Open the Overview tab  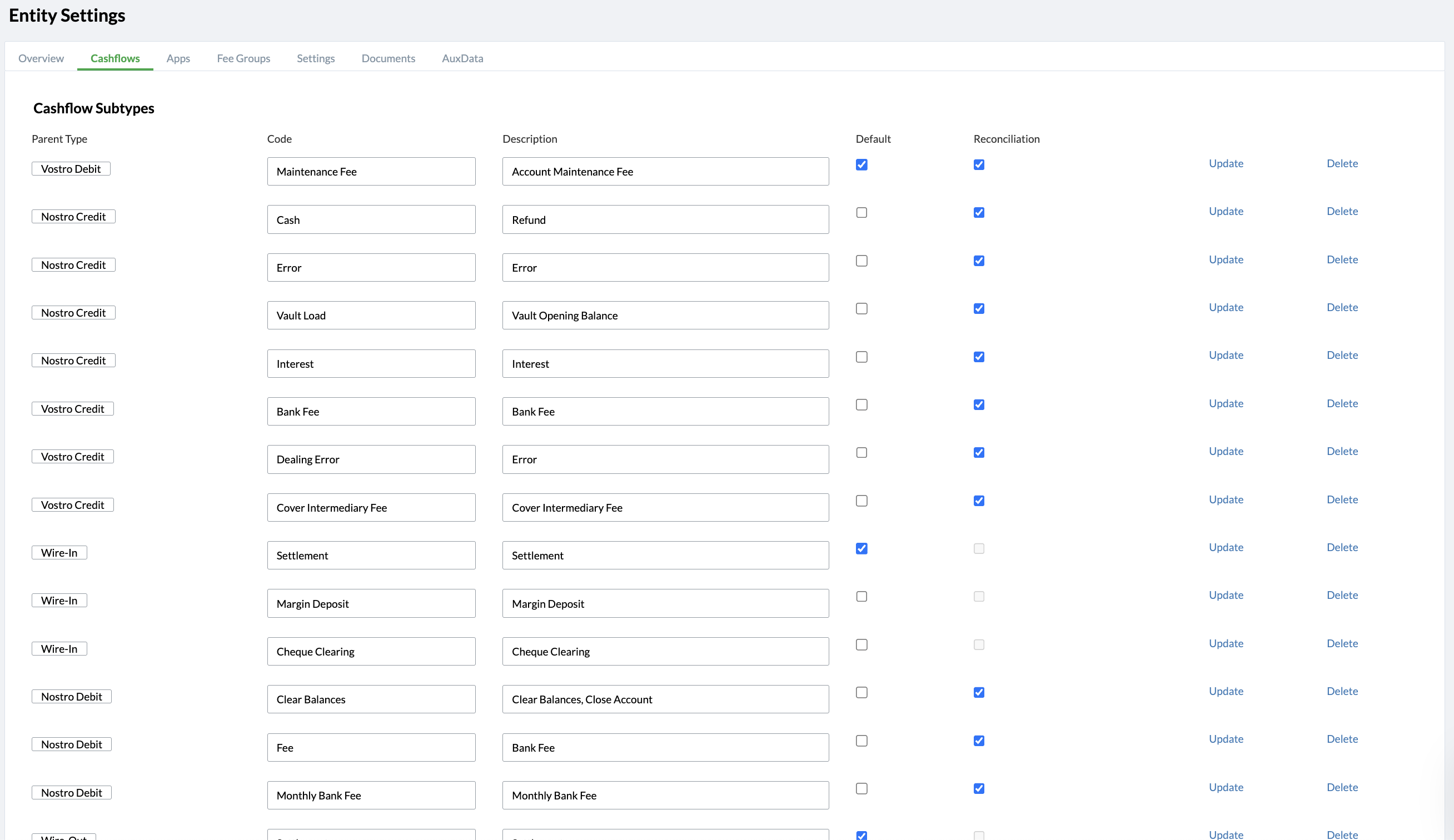click(x=41, y=58)
